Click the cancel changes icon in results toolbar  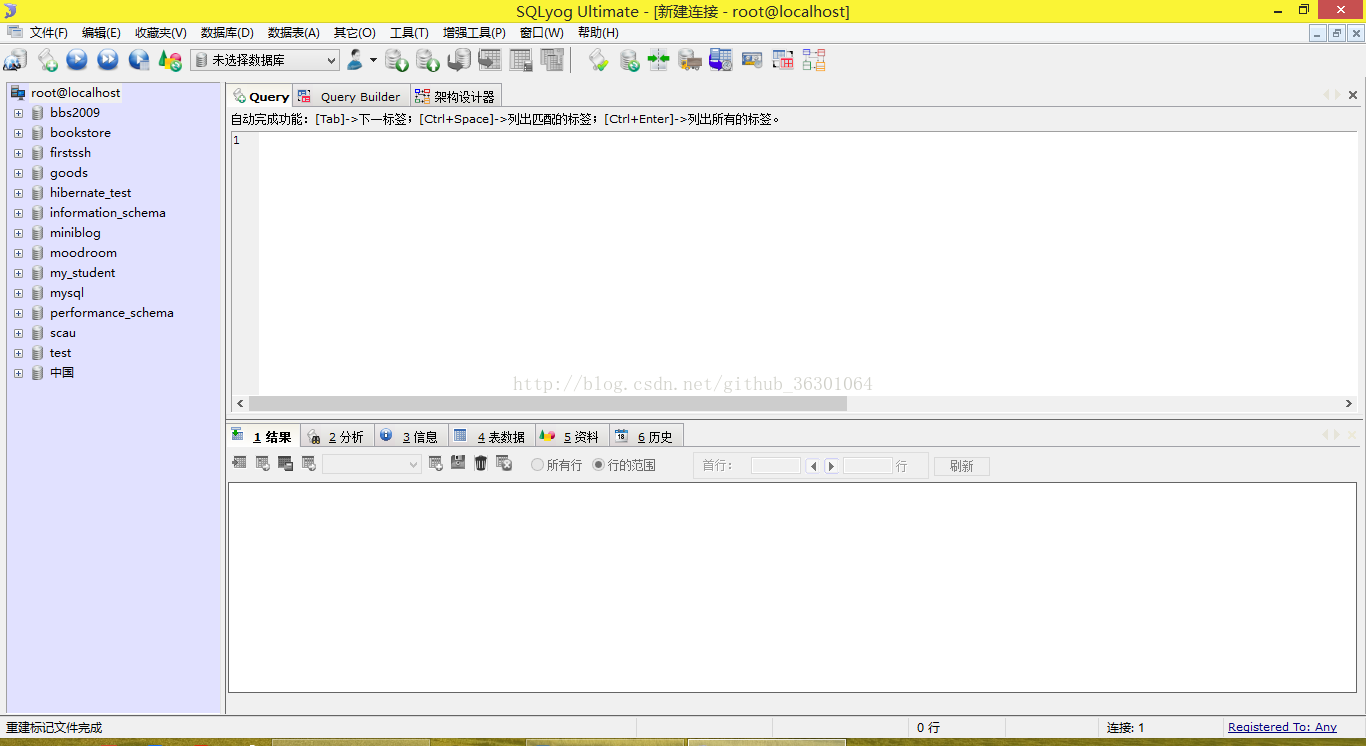(504, 463)
